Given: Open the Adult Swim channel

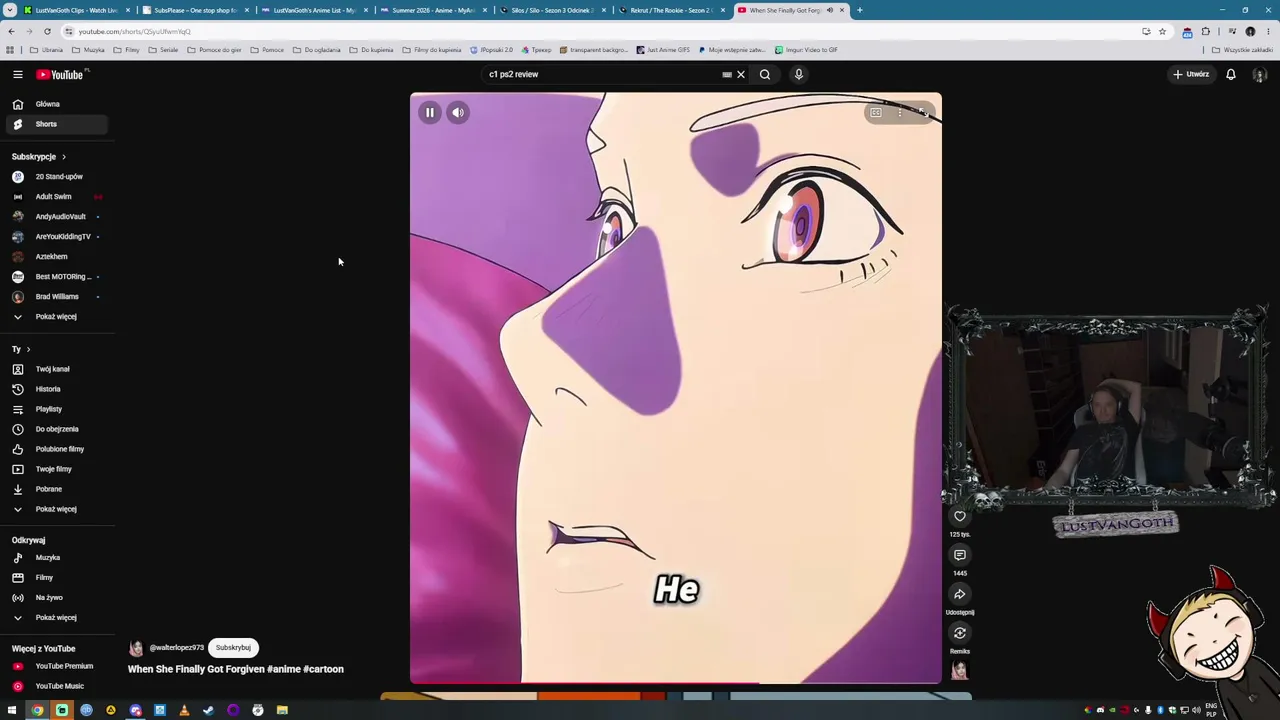Looking at the screenshot, I should coord(56,197).
